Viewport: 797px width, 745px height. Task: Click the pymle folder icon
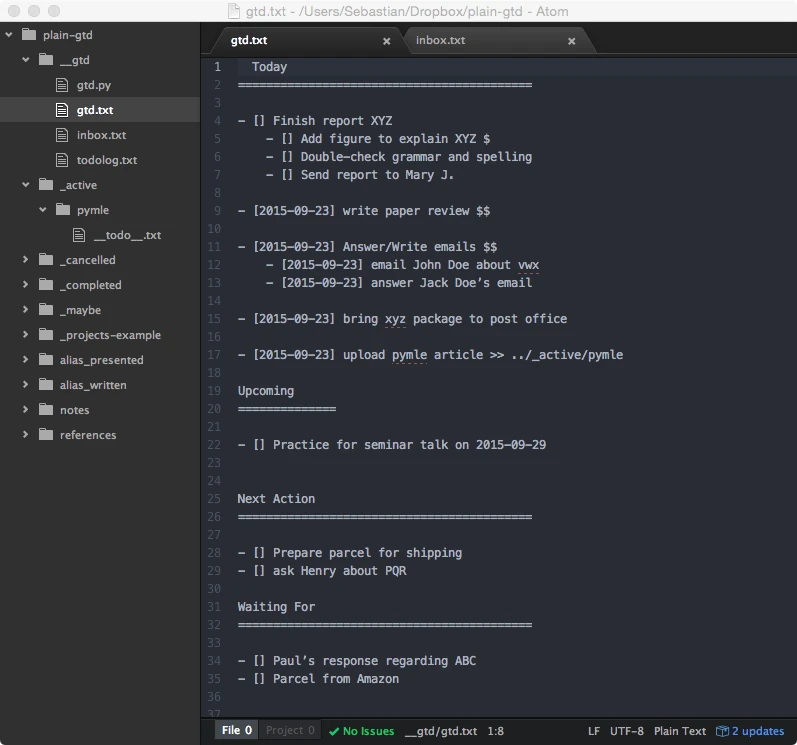(63, 209)
